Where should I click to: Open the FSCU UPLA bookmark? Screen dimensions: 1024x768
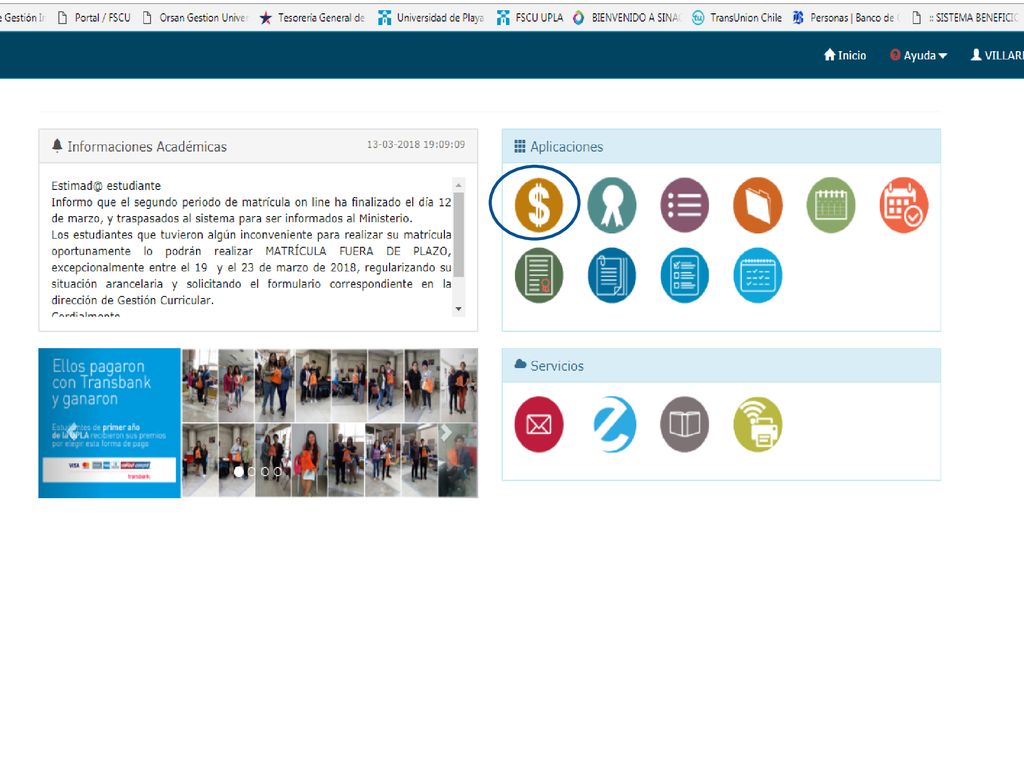point(530,18)
